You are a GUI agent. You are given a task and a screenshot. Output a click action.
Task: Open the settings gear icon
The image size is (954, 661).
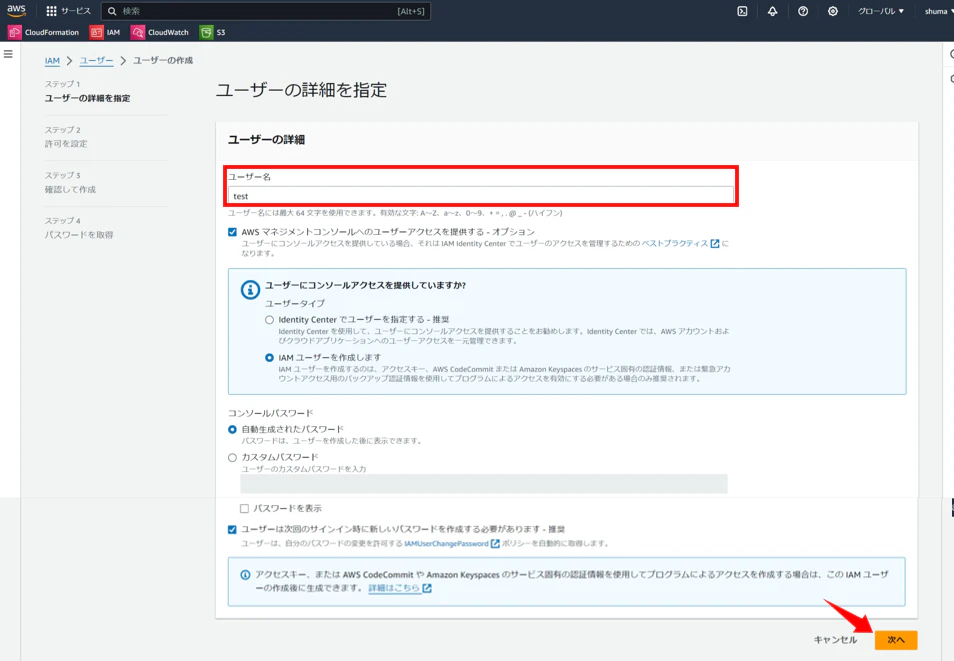coord(833,11)
